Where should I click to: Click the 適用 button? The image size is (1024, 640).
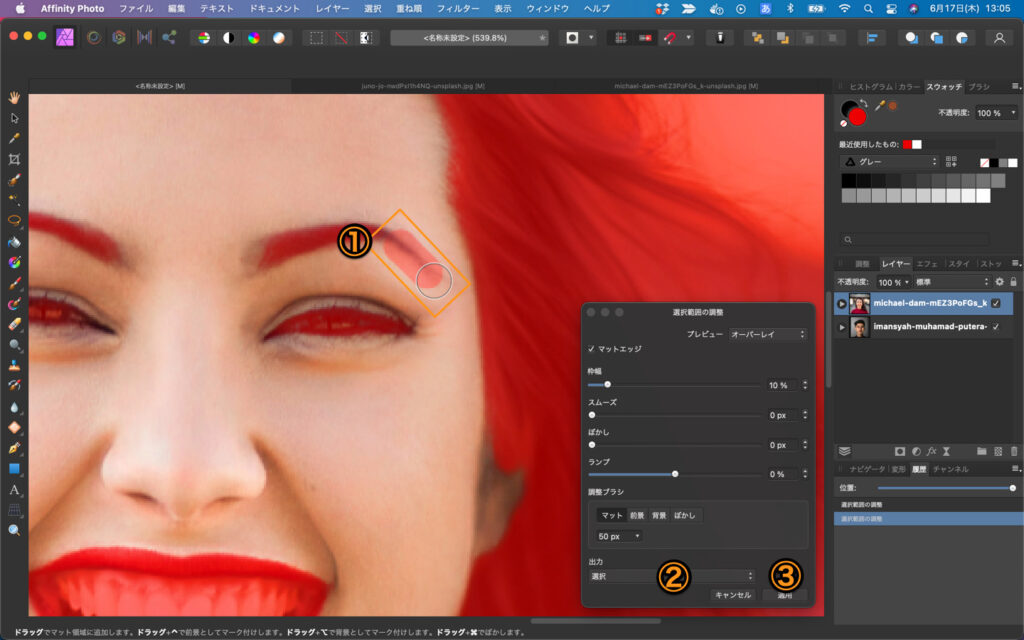(784, 595)
